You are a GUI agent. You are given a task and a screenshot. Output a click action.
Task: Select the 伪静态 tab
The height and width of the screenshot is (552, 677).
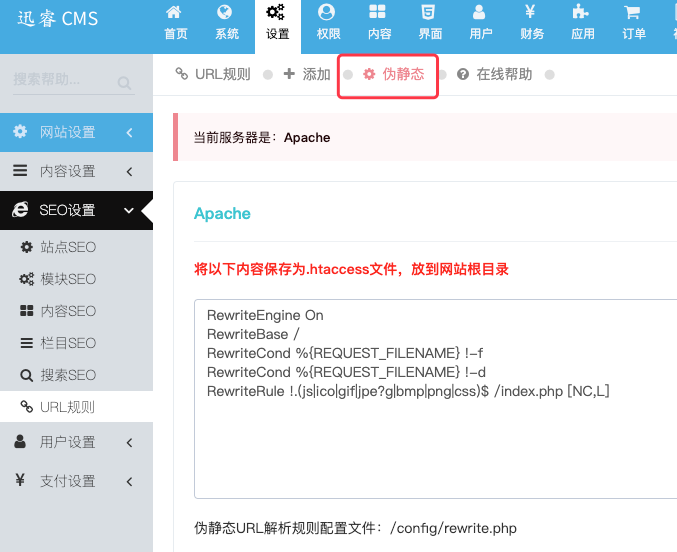393,74
